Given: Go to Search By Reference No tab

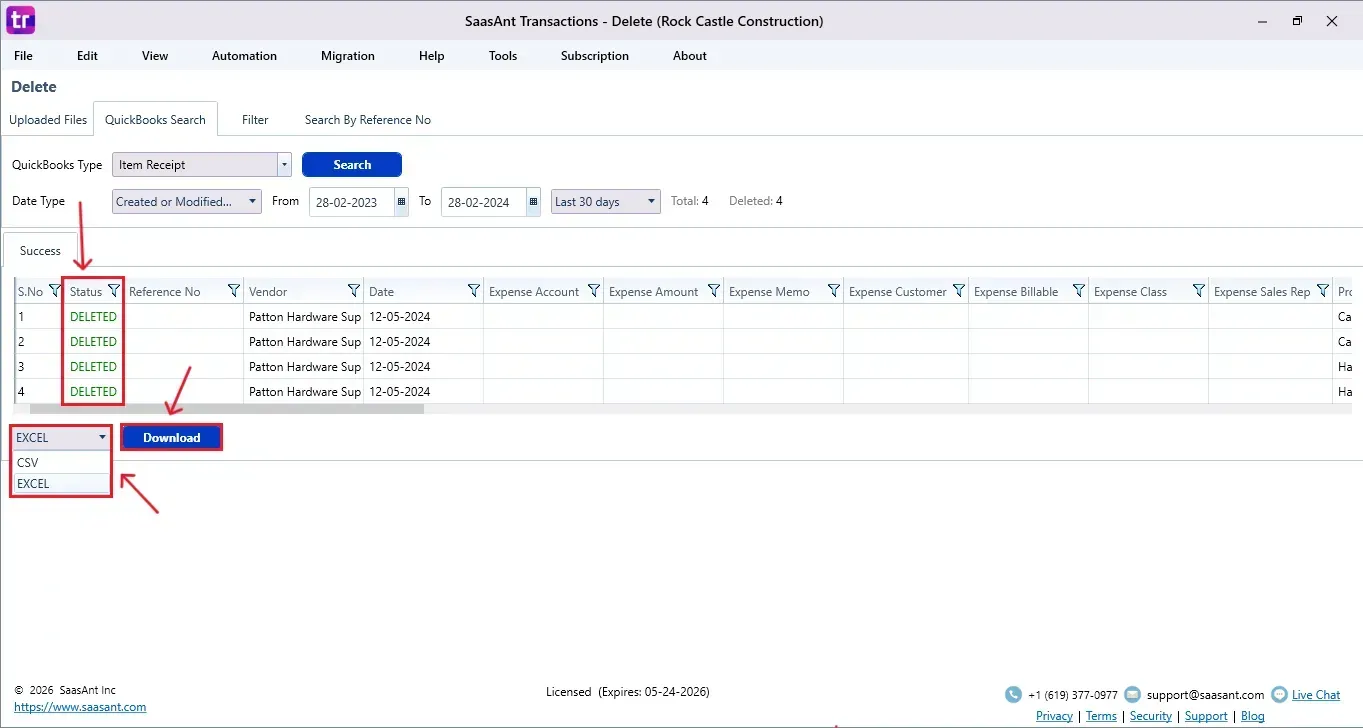Looking at the screenshot, I should [368, 120].
